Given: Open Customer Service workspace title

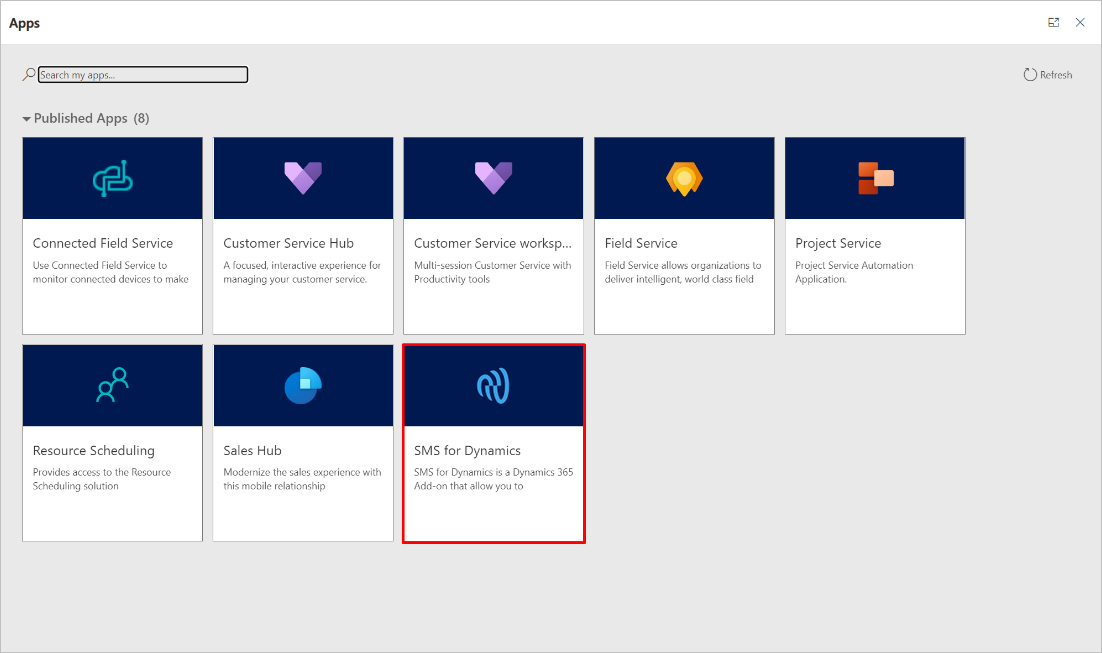Looking at the screenshot, I should click(x=493, y=243).
